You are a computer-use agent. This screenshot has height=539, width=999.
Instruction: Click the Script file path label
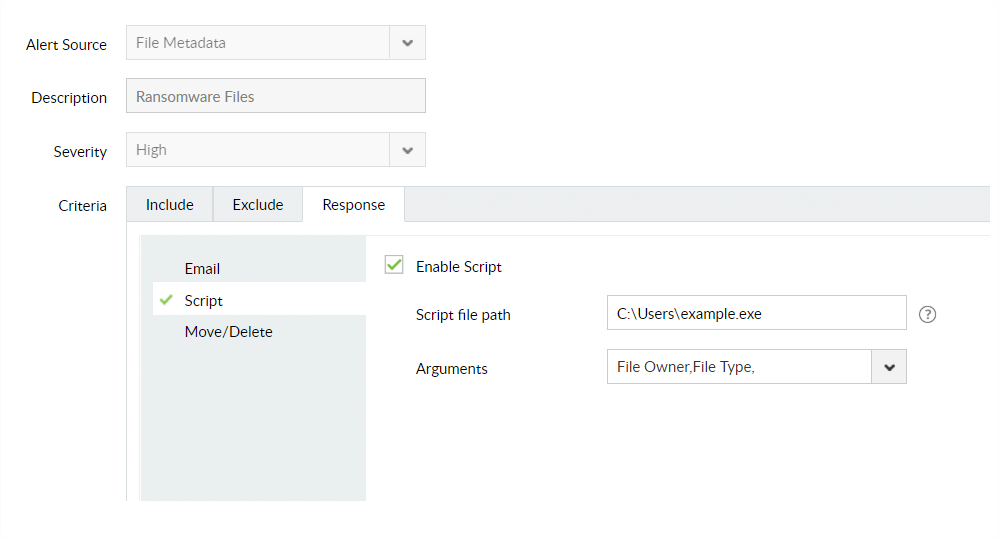[x=463, y=315]
